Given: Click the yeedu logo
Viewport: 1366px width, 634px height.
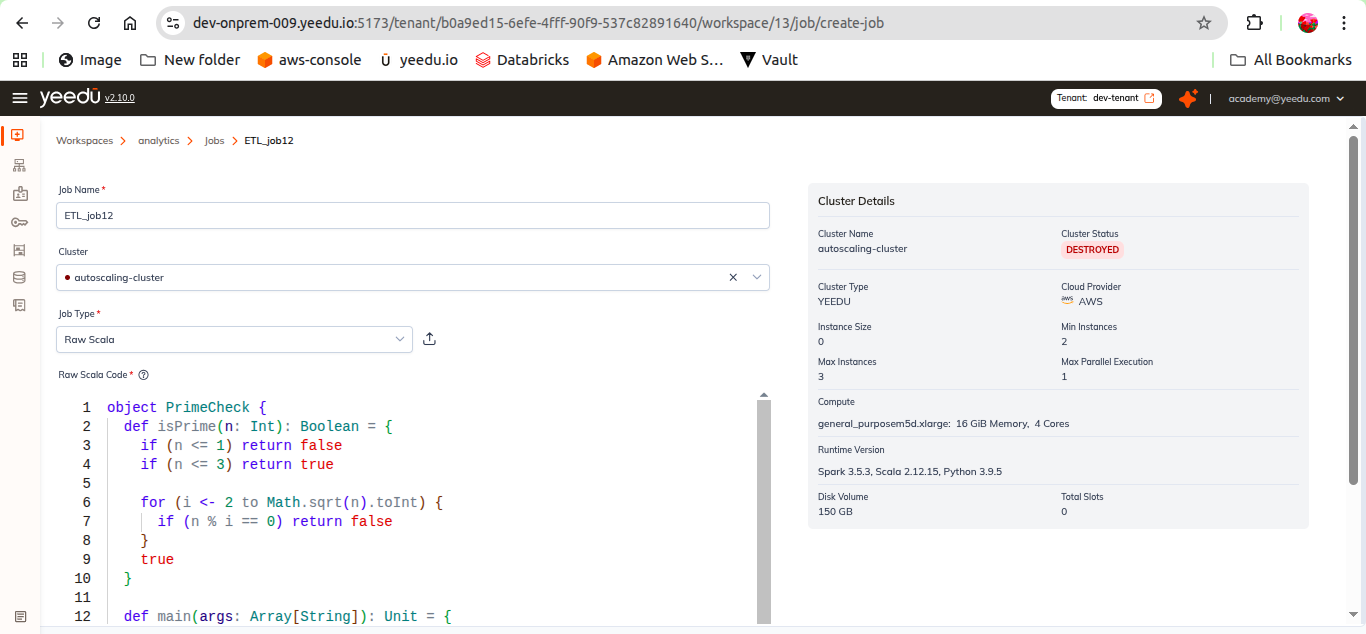Looking at the screenshot, I should point(70,97).
